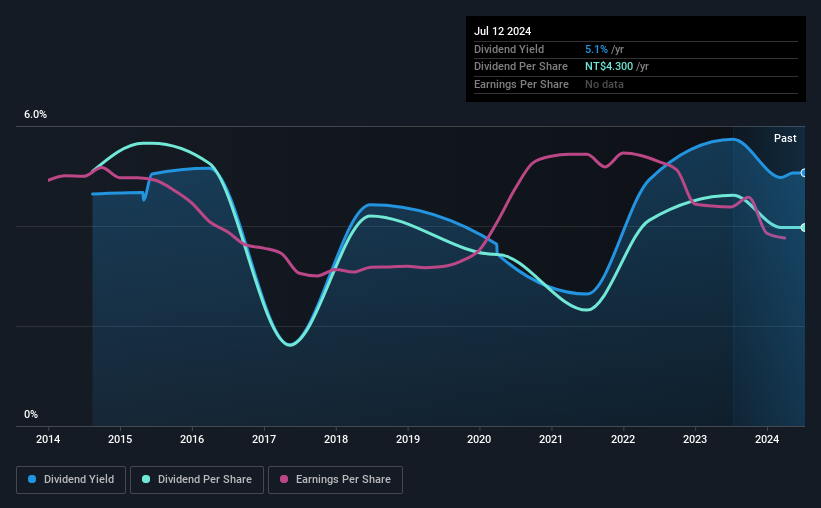Click the blue Dividend Yield legend dot
Viewport: 821px width, 508px height.
32,479
